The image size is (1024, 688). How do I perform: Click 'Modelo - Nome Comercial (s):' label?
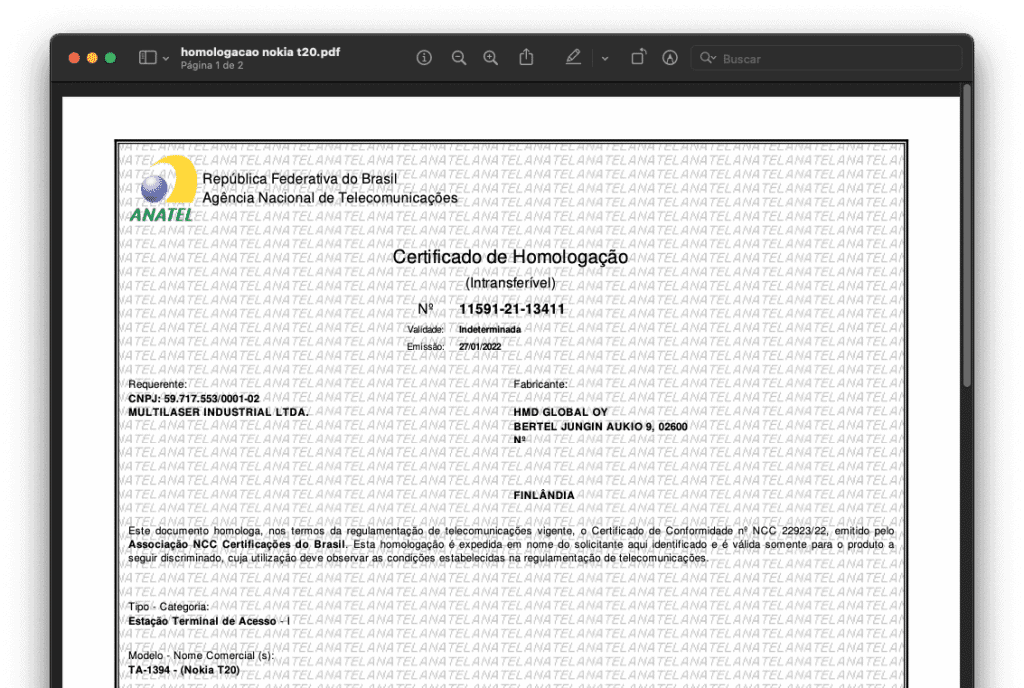click(201, 655)
